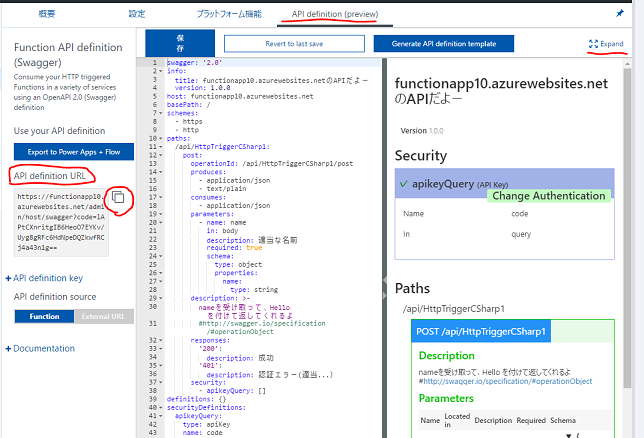
Task: Open the 概要 tab
Action: click(46, 14)
